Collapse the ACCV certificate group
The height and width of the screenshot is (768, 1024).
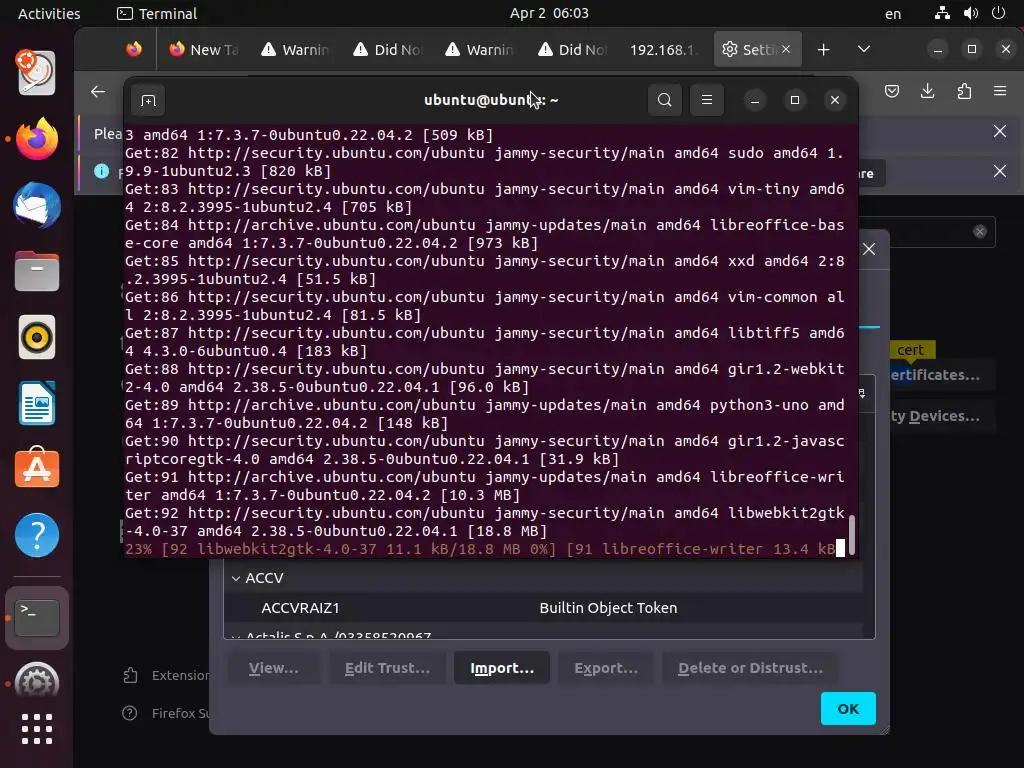tap(236, 578)
